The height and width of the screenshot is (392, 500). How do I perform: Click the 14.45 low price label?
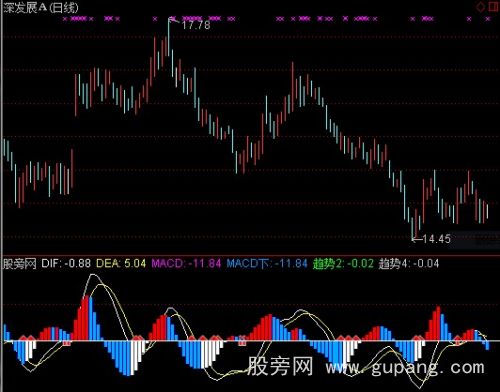[436, 239]
